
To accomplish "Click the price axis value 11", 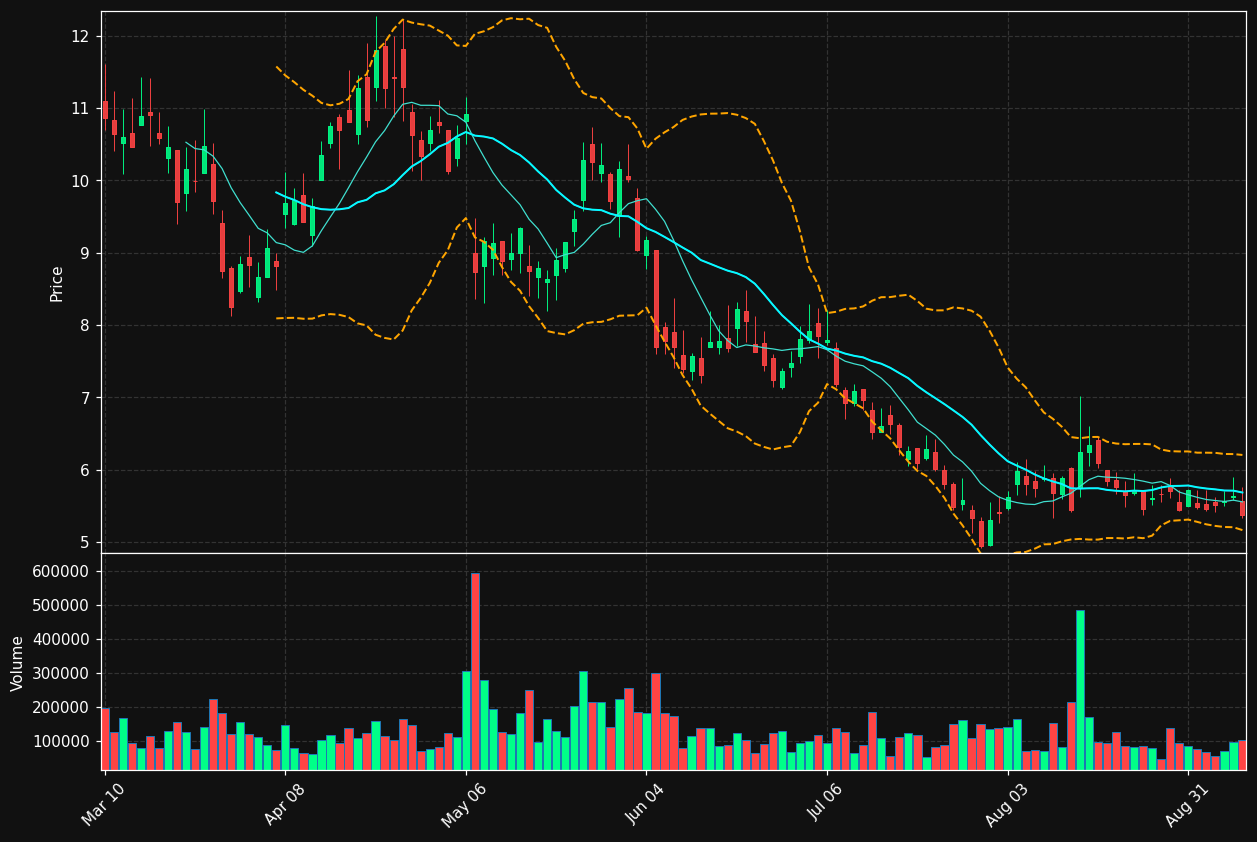I will 80,109.
